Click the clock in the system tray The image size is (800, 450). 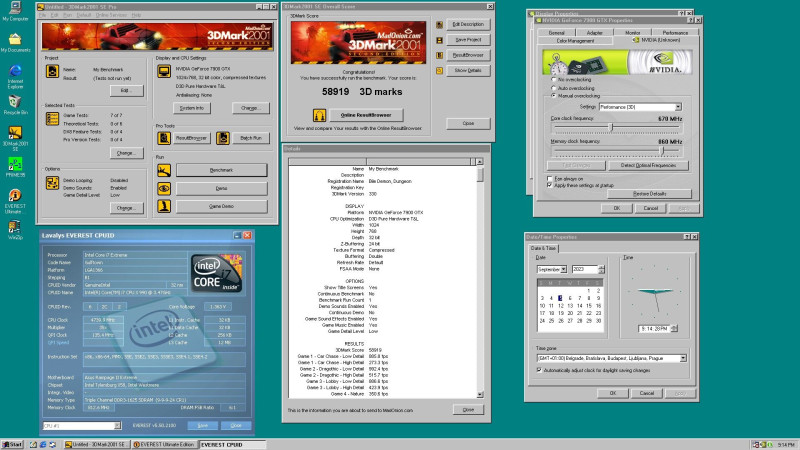tap(786, 445)
